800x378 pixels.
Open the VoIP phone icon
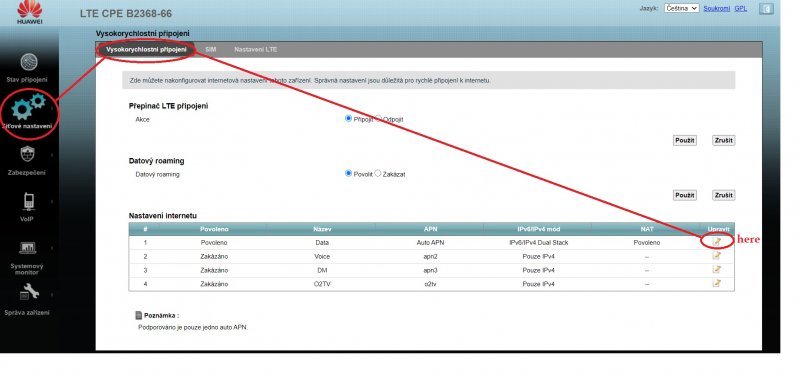[29, 201]
